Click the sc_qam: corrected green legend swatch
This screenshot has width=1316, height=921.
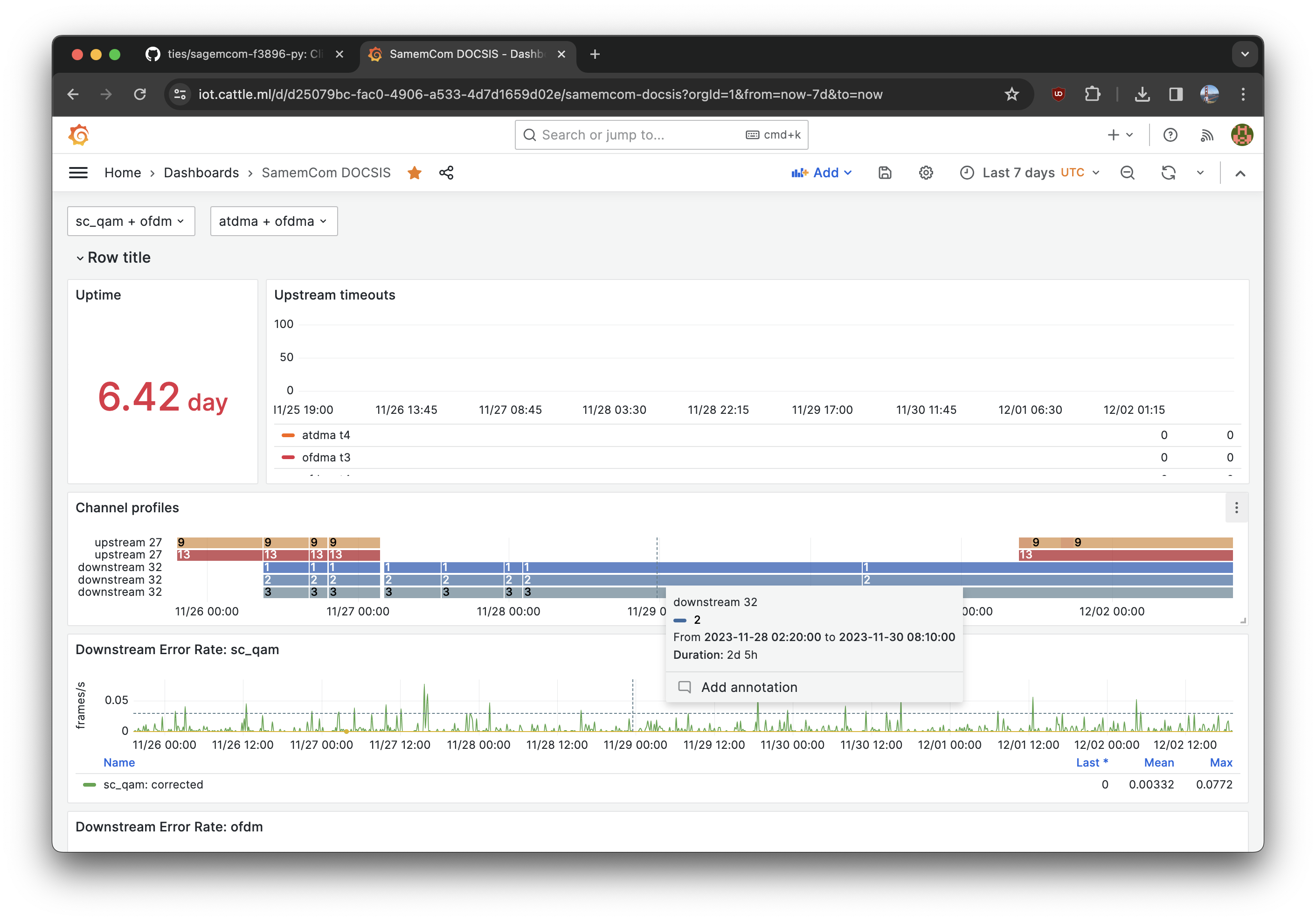tap(90, 784)
